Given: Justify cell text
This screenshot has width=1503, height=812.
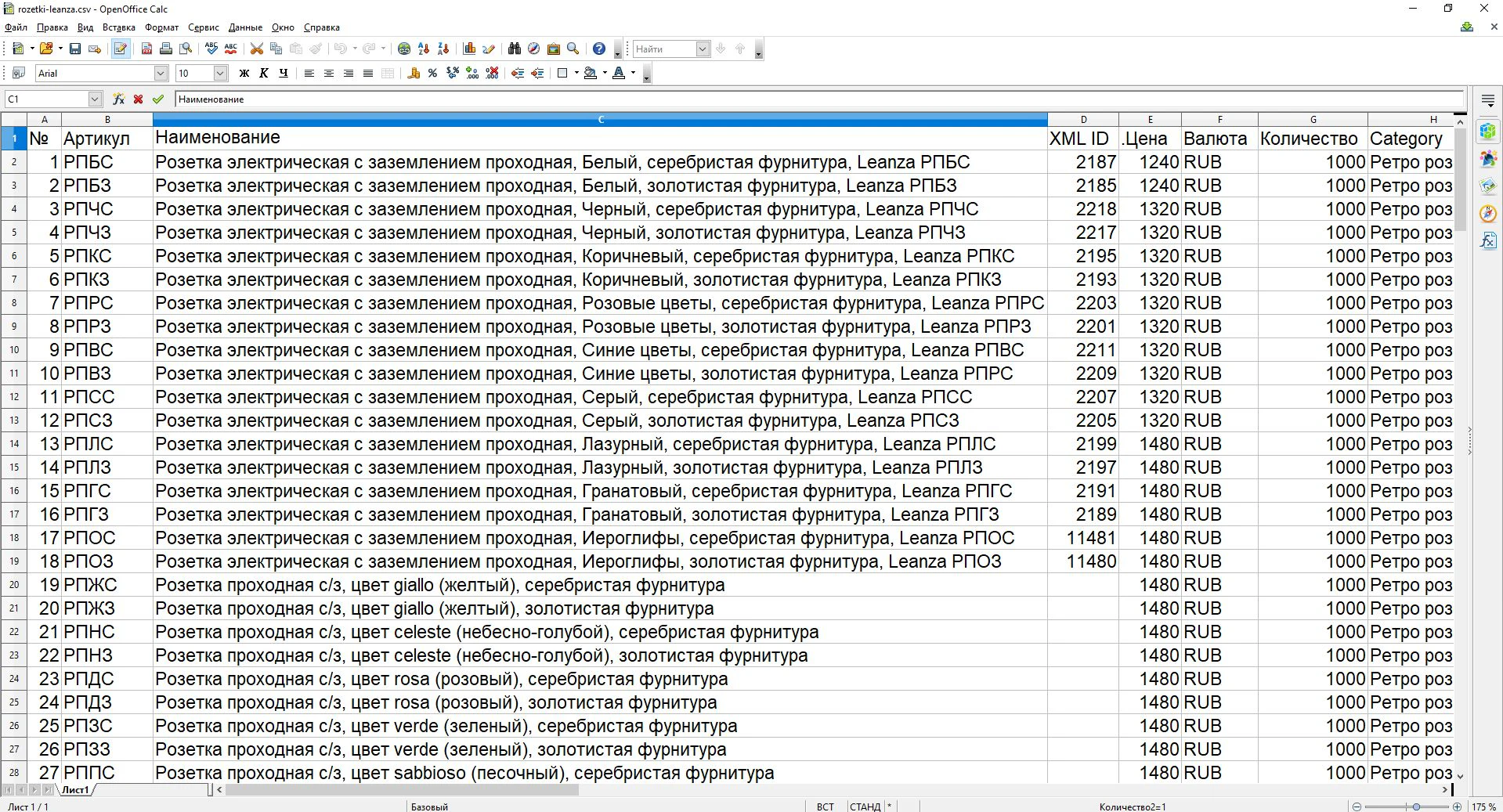Looking at the screenshot, I should pos(368,73).
